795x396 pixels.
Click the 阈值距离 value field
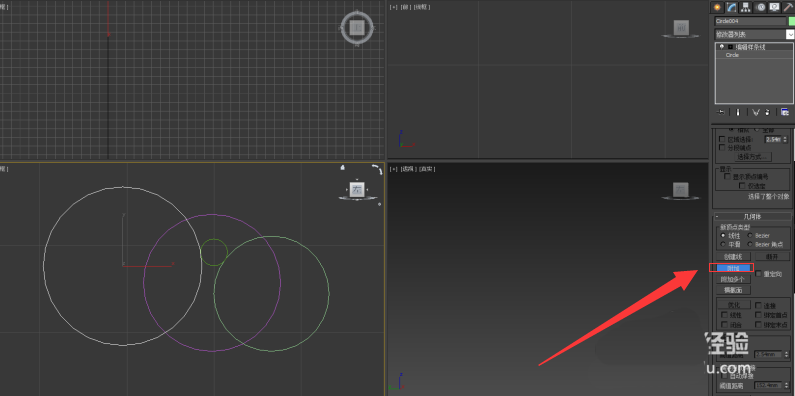[768, 386]
